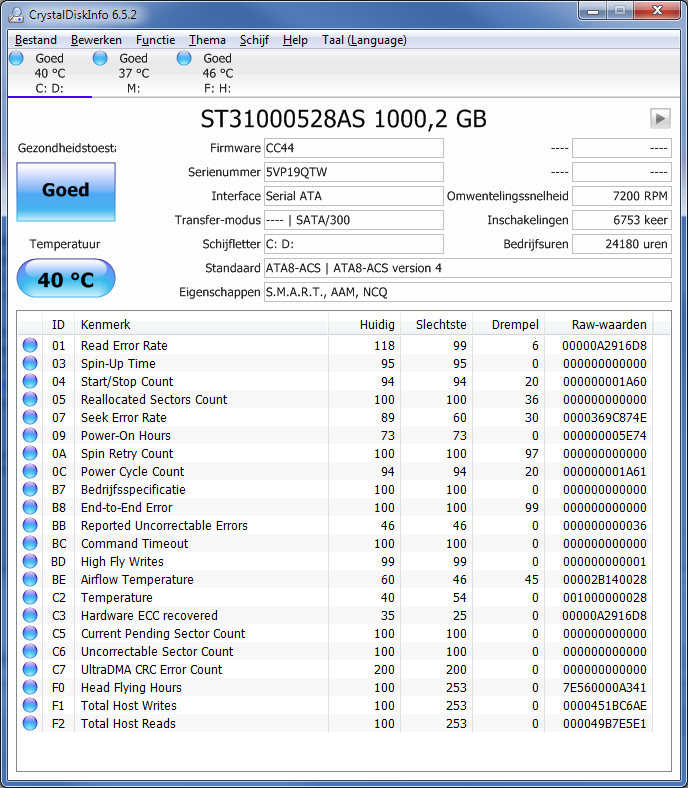Click the Raw-waarden column header

[x=599, y=325]
